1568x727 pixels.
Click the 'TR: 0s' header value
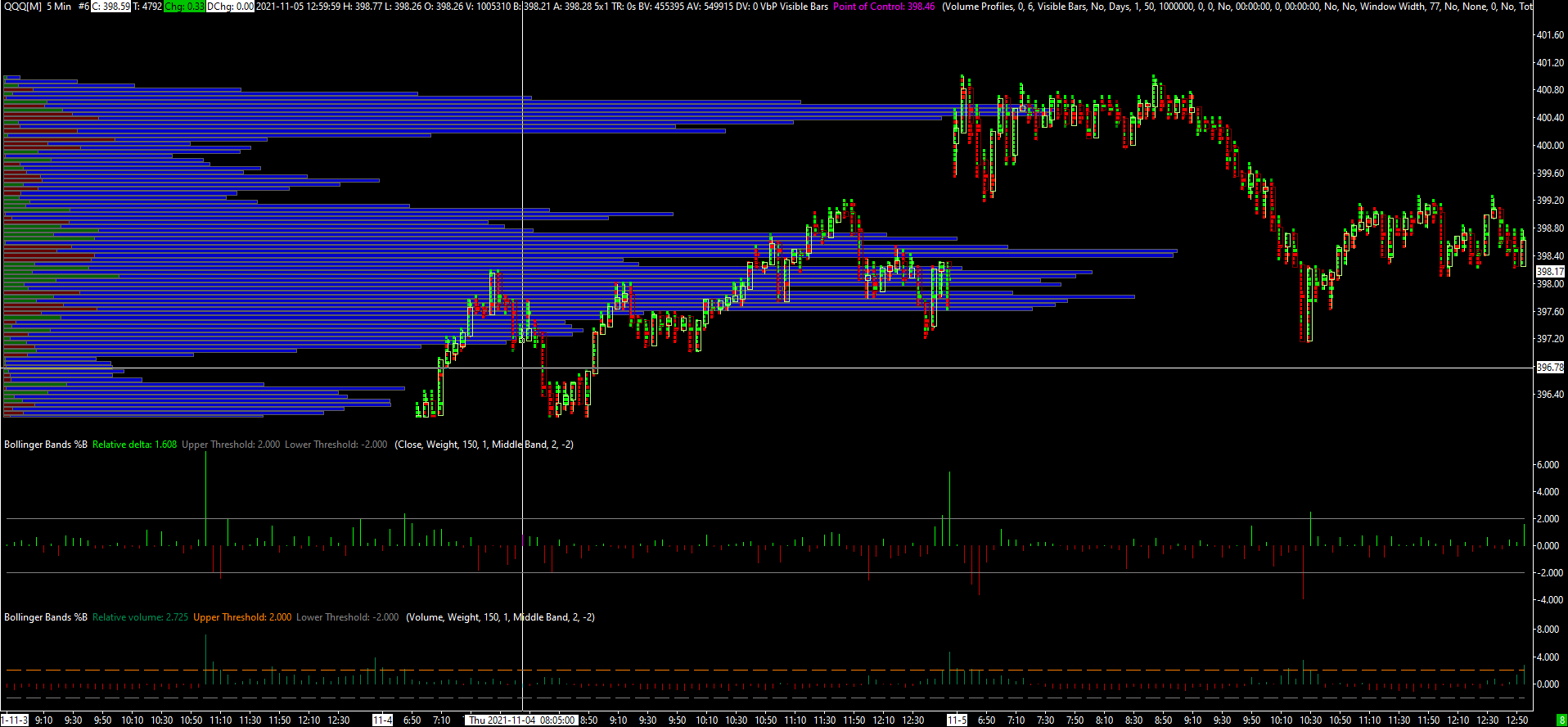(x=624, y=7)
